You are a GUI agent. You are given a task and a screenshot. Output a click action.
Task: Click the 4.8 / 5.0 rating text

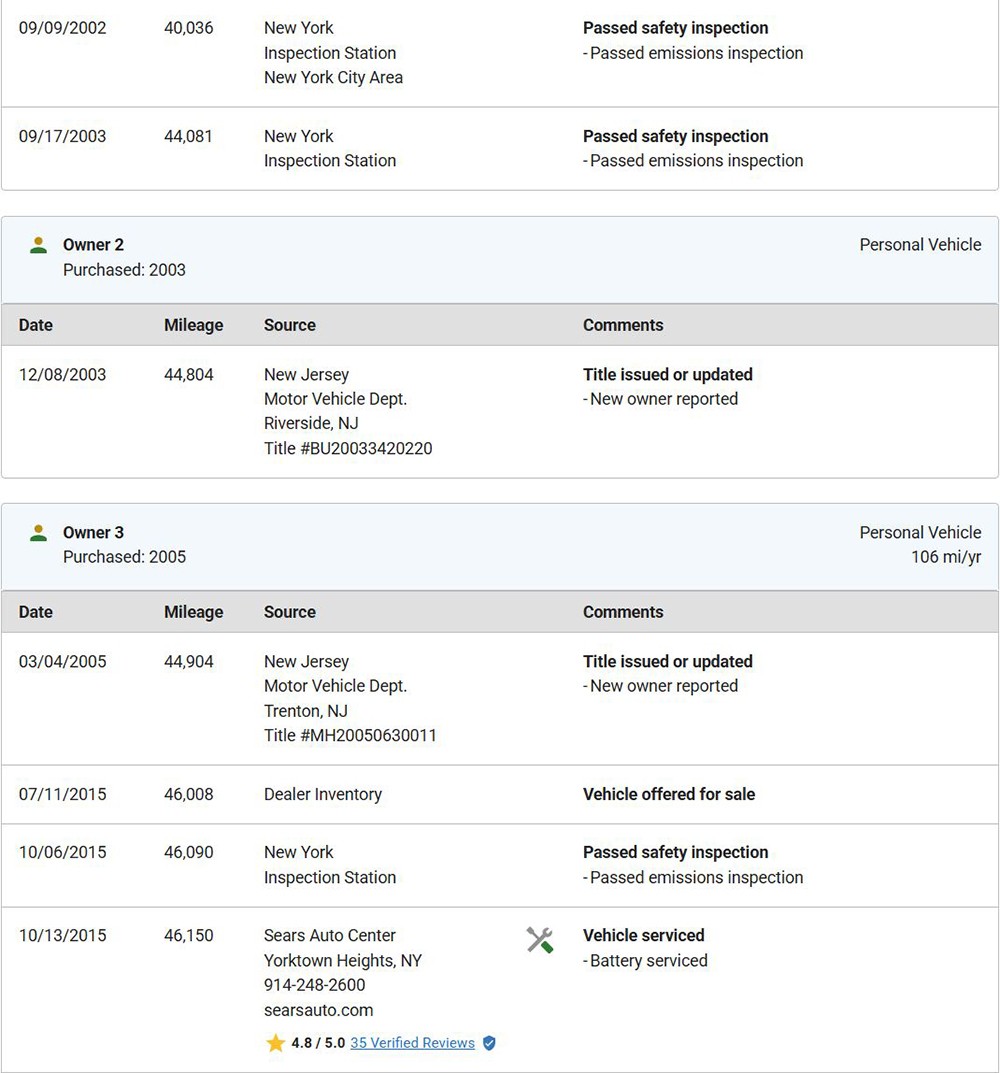click(318, 1043)
